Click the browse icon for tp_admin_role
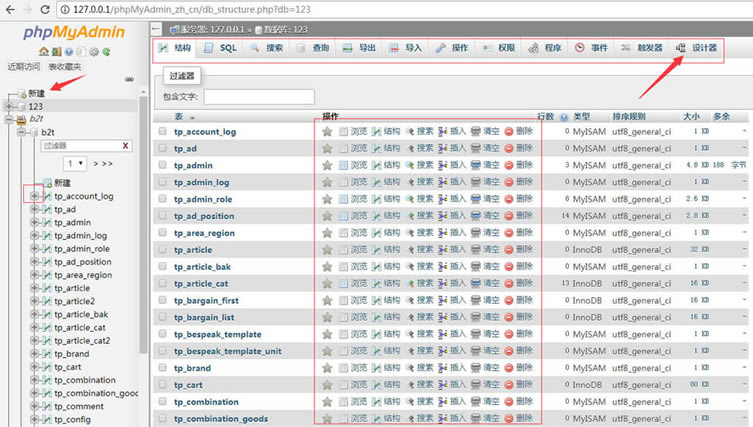This screenshot has width=753, height=427. (343, 199)
